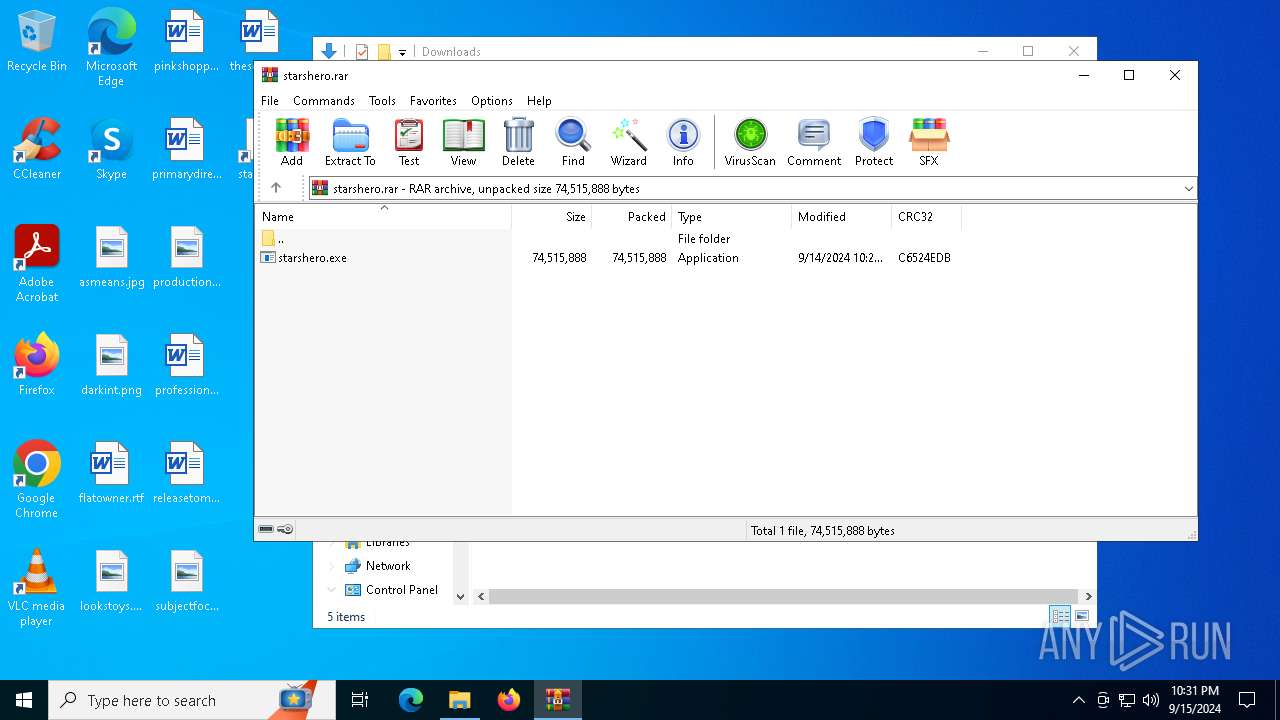Open Microsoft Edge desktop shortcut

click(111, 48)
